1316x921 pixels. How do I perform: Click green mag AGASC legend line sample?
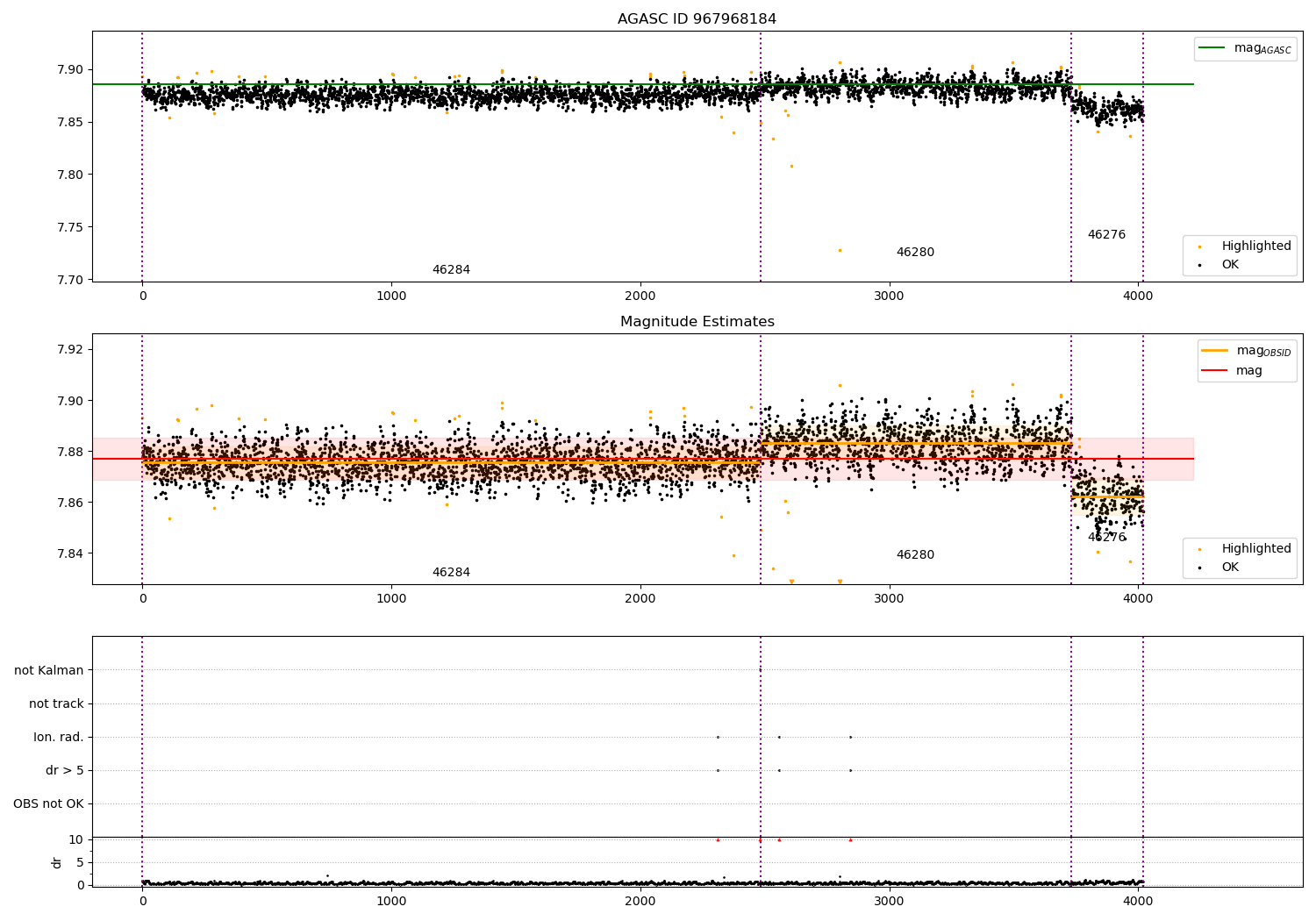[x=1212, y=48]
